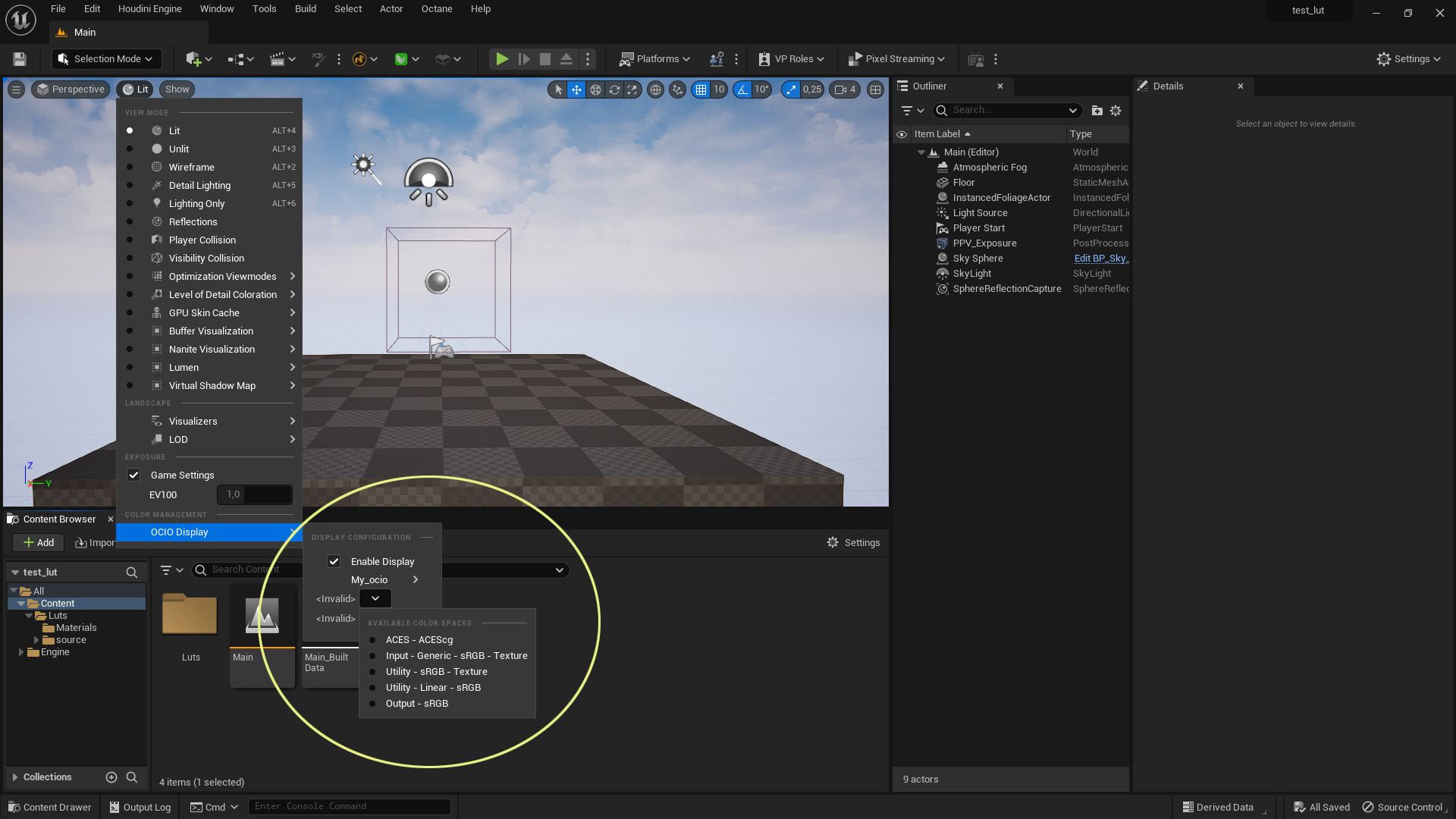Select the Wireframe view mode

(x=209, y=168)
